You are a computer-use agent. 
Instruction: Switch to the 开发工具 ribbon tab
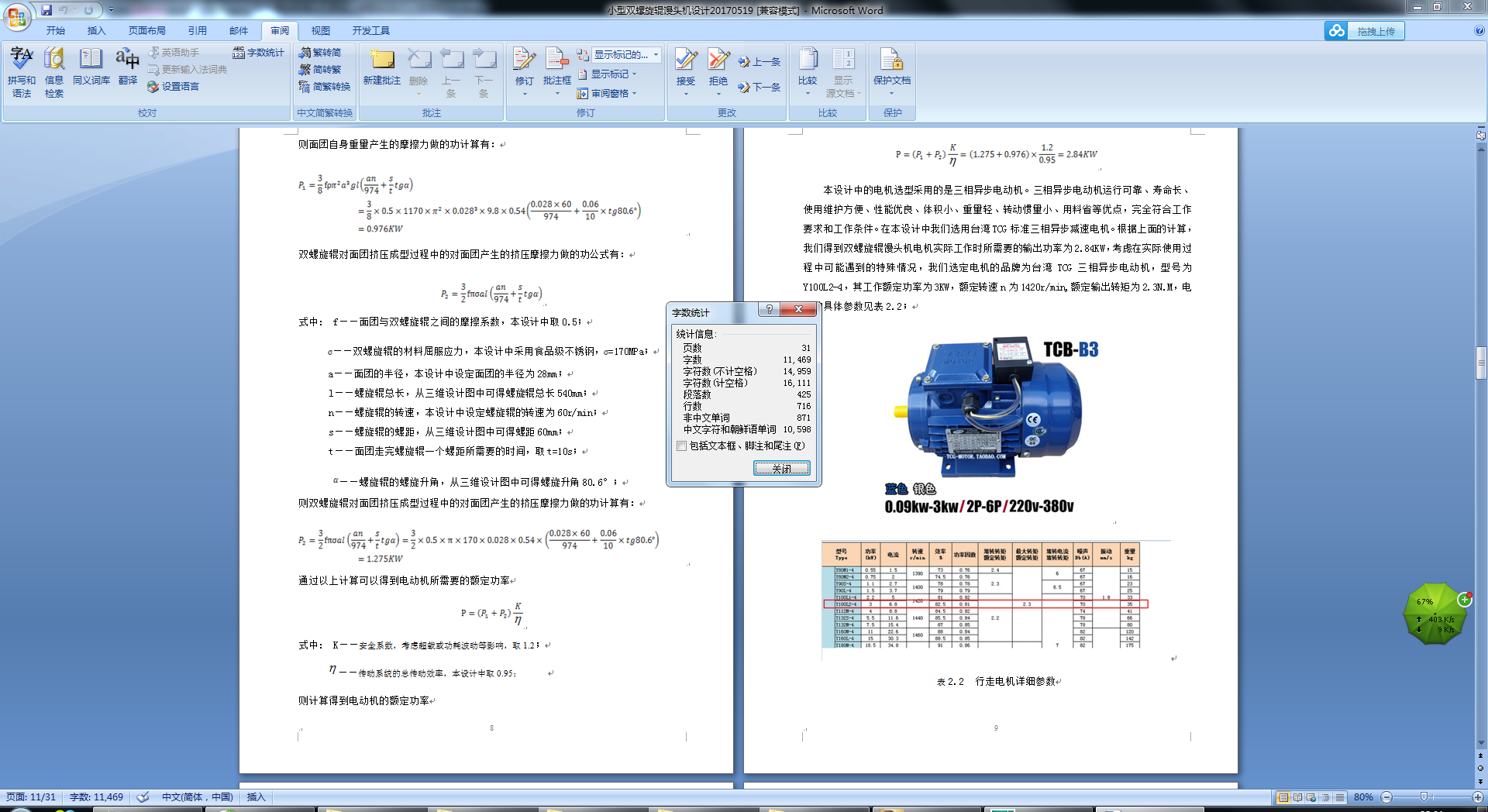pos(371,31)
